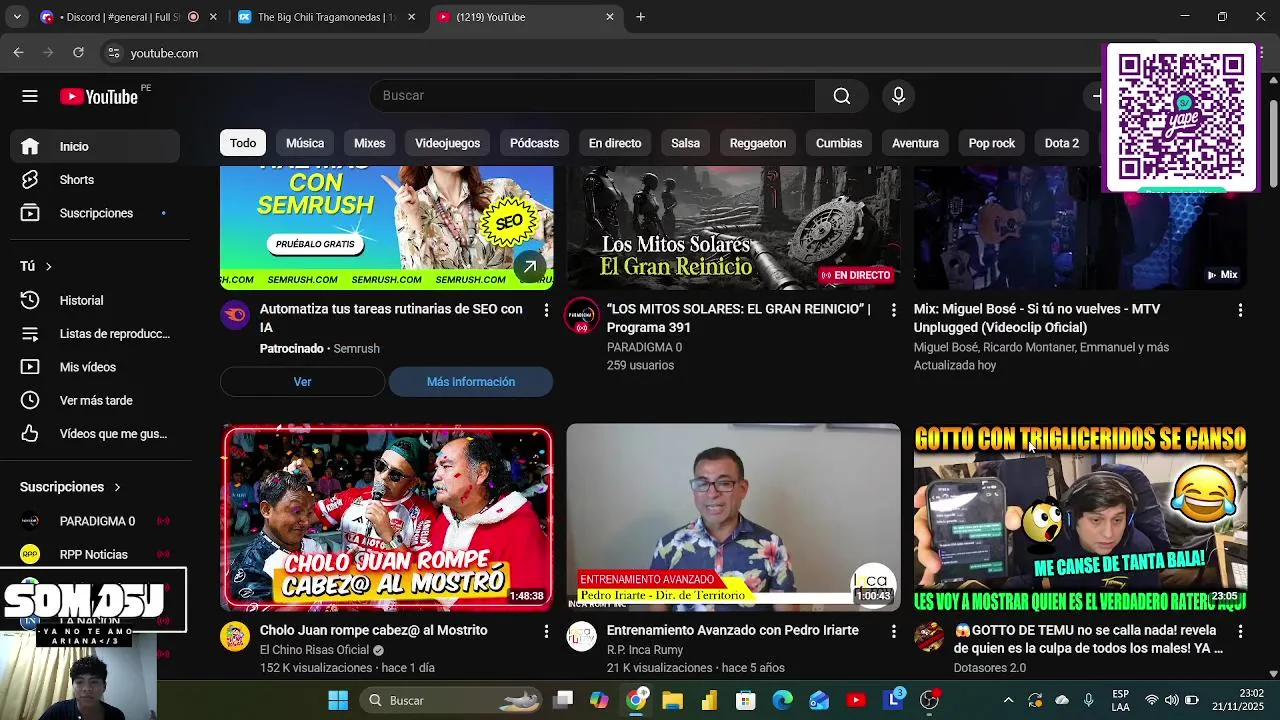Open File Explorer from taskbar

(672, 700)
